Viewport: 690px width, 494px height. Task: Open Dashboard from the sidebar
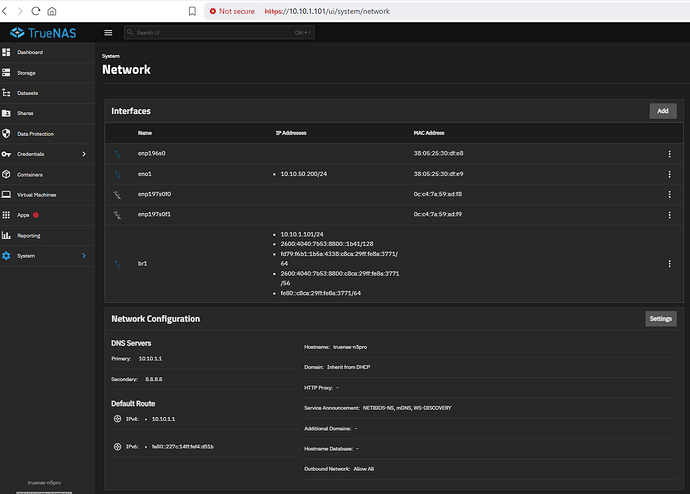point(47,52)
